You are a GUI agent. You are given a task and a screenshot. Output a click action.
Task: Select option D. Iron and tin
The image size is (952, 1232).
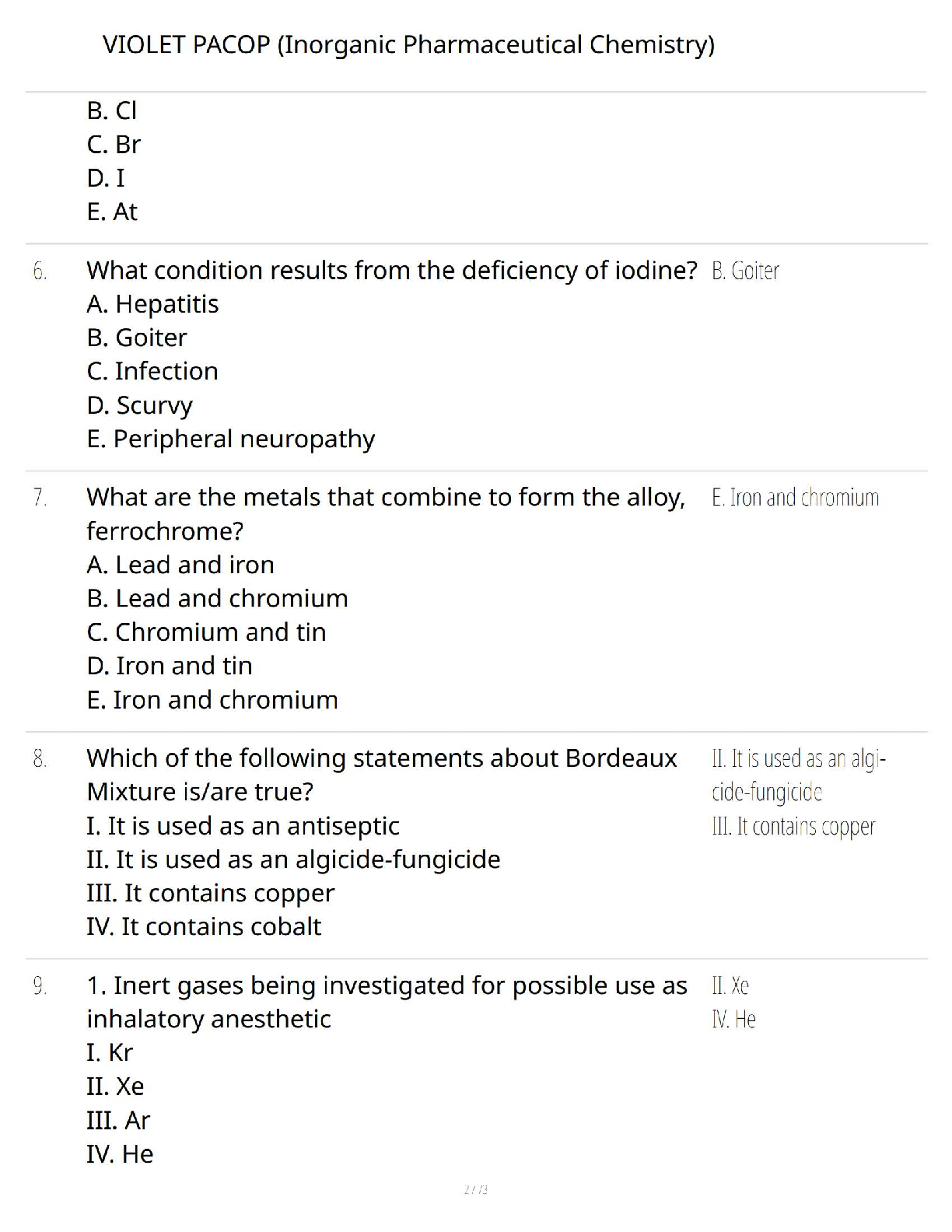[x=170, y=666]
